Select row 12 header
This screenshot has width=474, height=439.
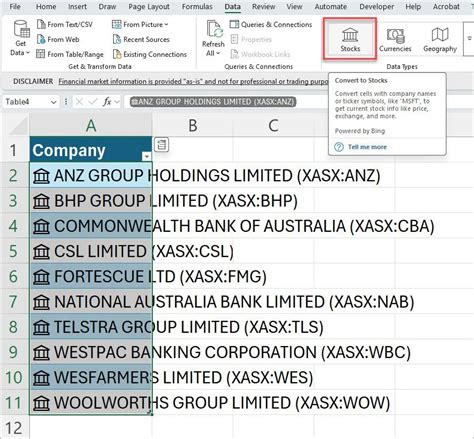pyautogui.click(x=14, y=427)
